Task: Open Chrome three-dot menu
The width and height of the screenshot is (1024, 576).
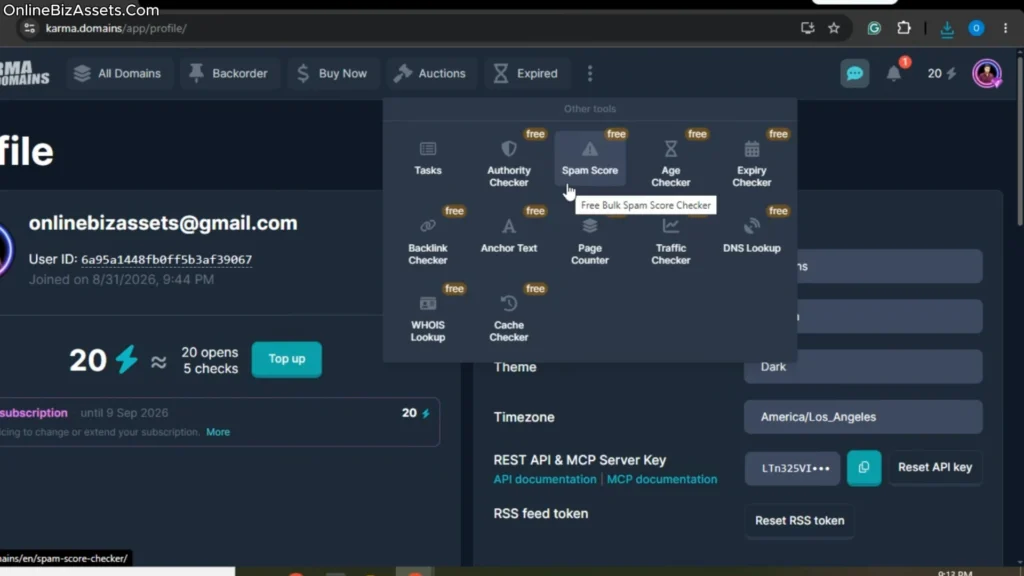Action: [1006, 28]
